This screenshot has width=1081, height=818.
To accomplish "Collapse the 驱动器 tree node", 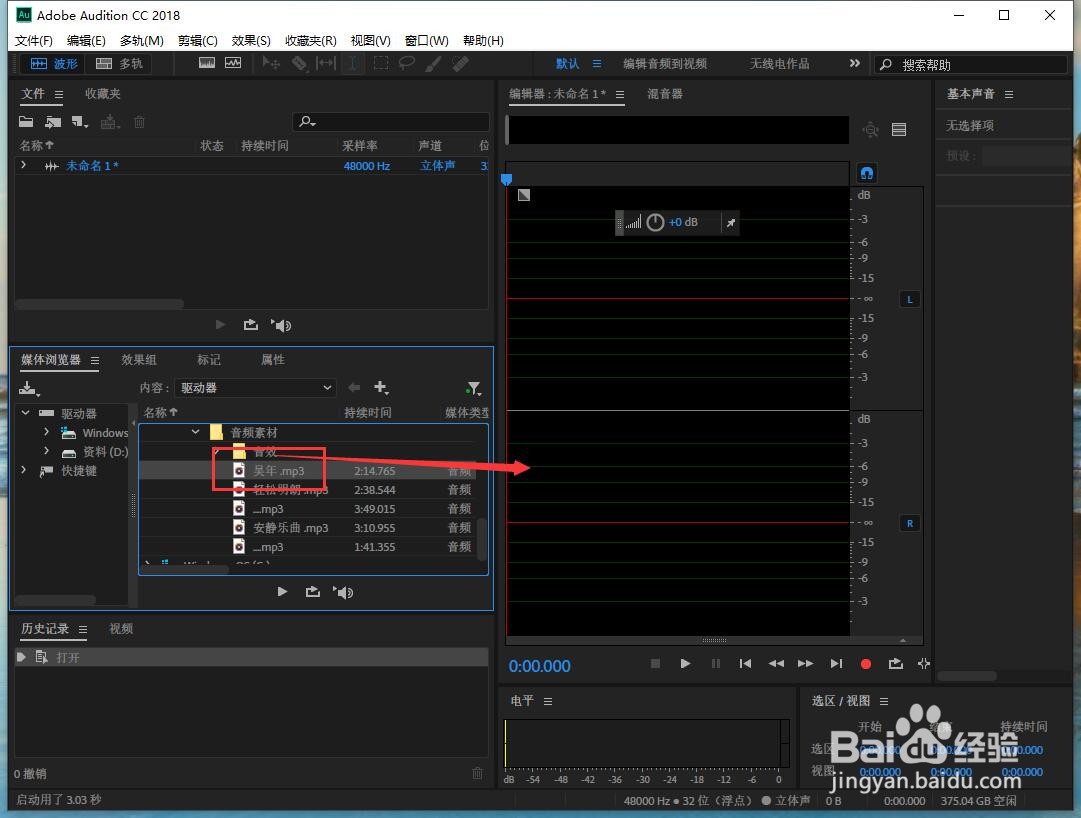I will tap(26, 413).
